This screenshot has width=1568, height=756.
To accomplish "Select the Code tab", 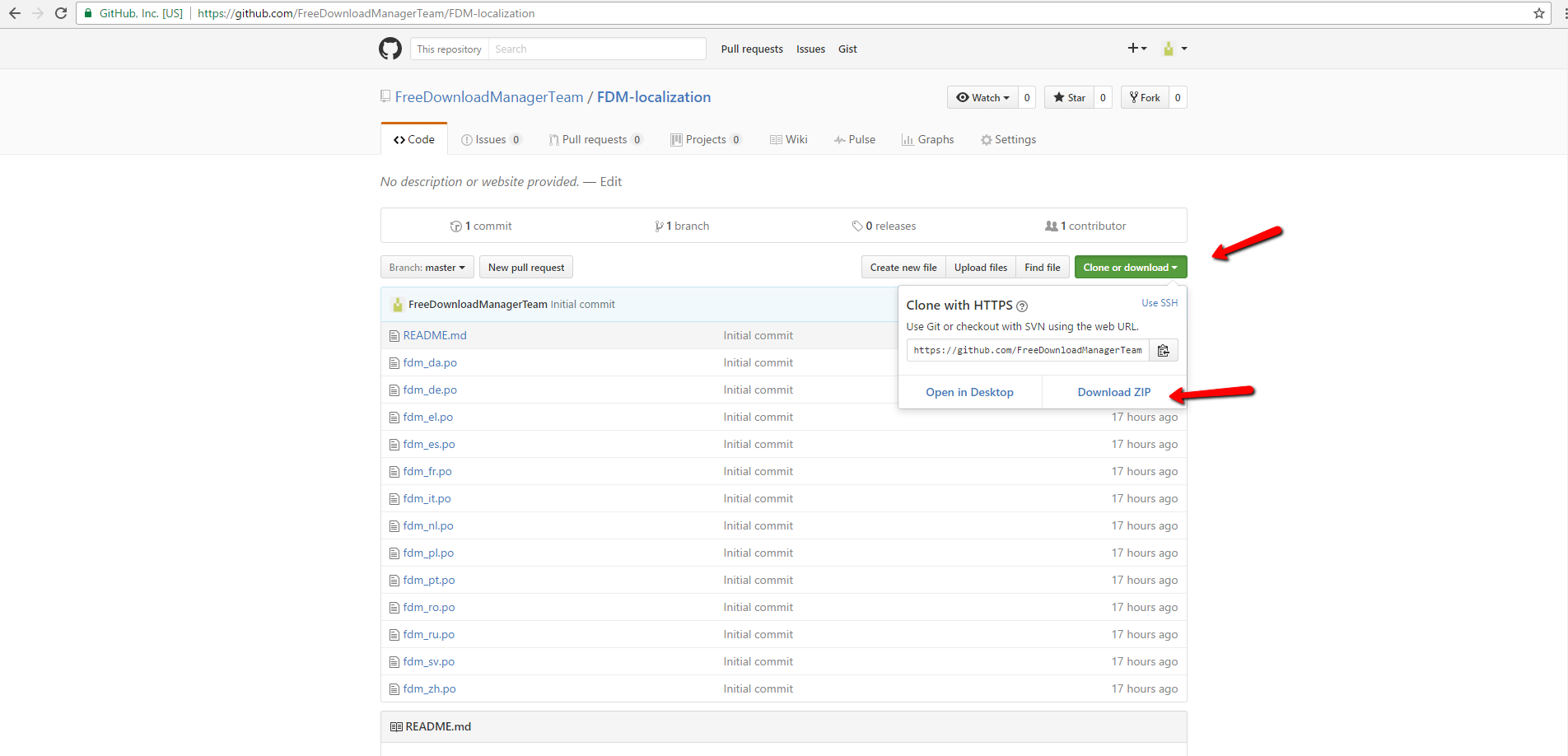I will (x=414, y=139).
